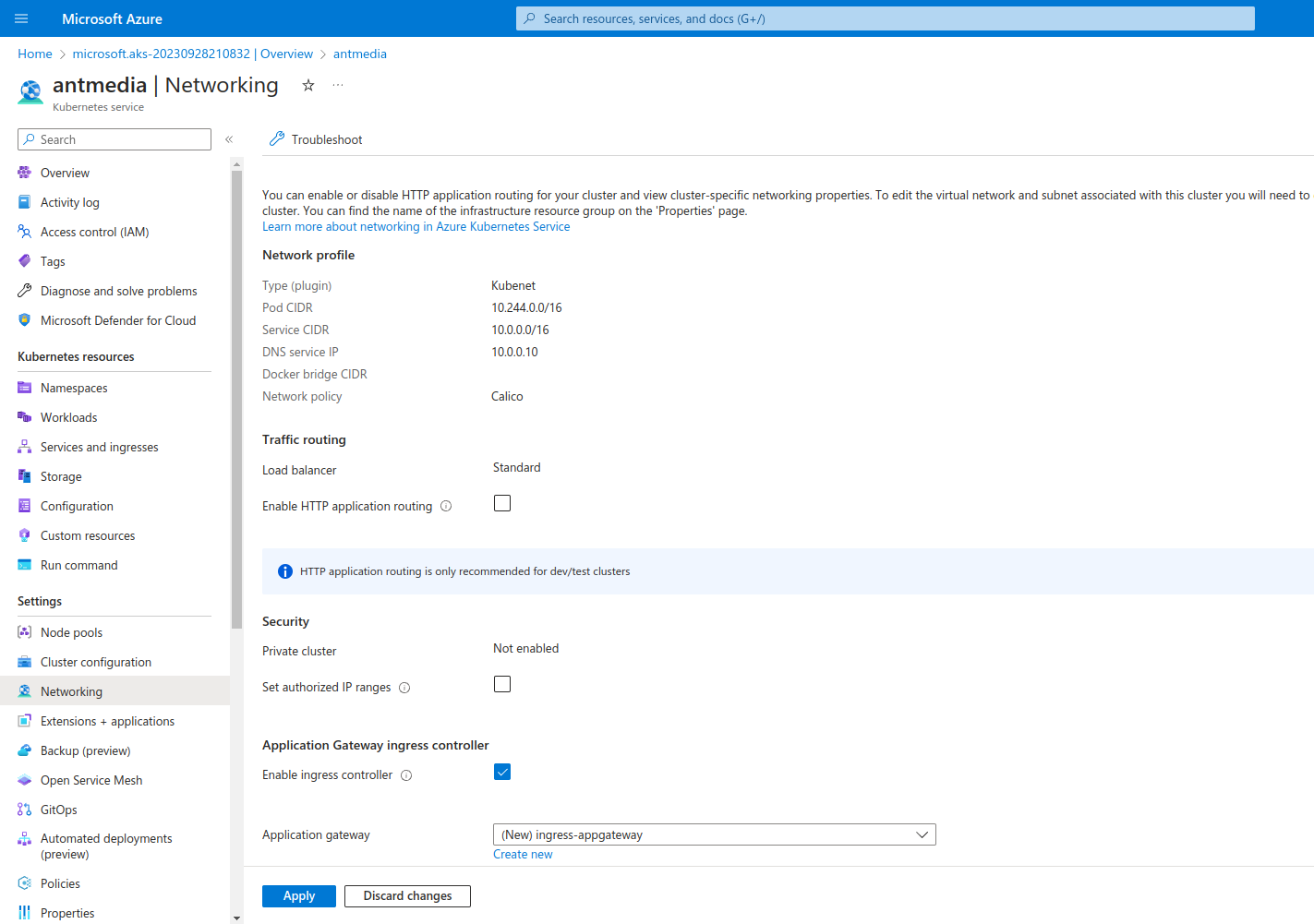Go to Workloads menu item

(115, 417)
